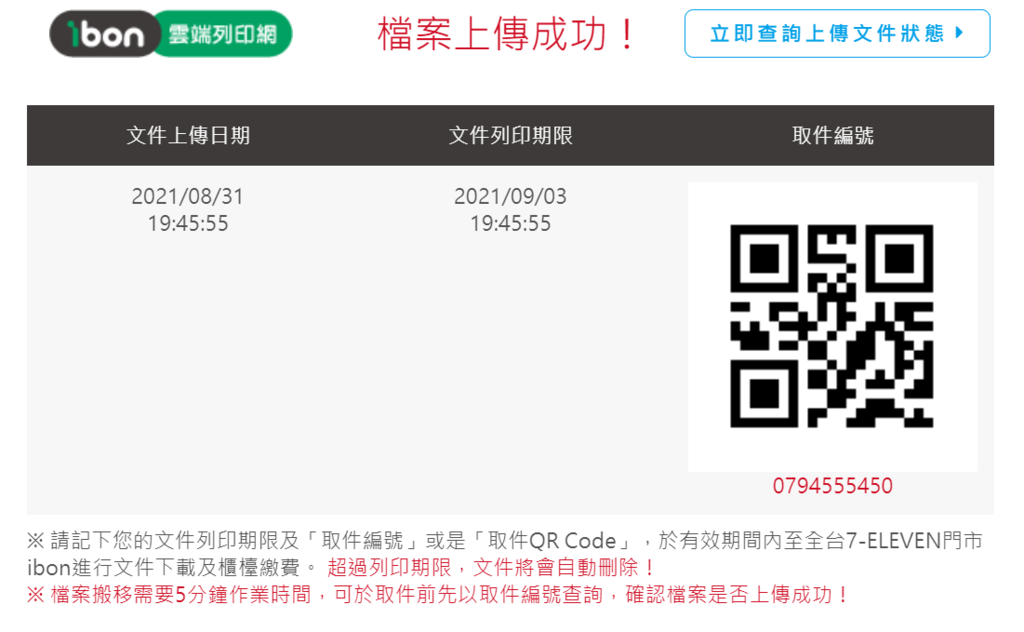Click the 文件列印期限 column header
The image size is (1024, 632).
(511, 135)
